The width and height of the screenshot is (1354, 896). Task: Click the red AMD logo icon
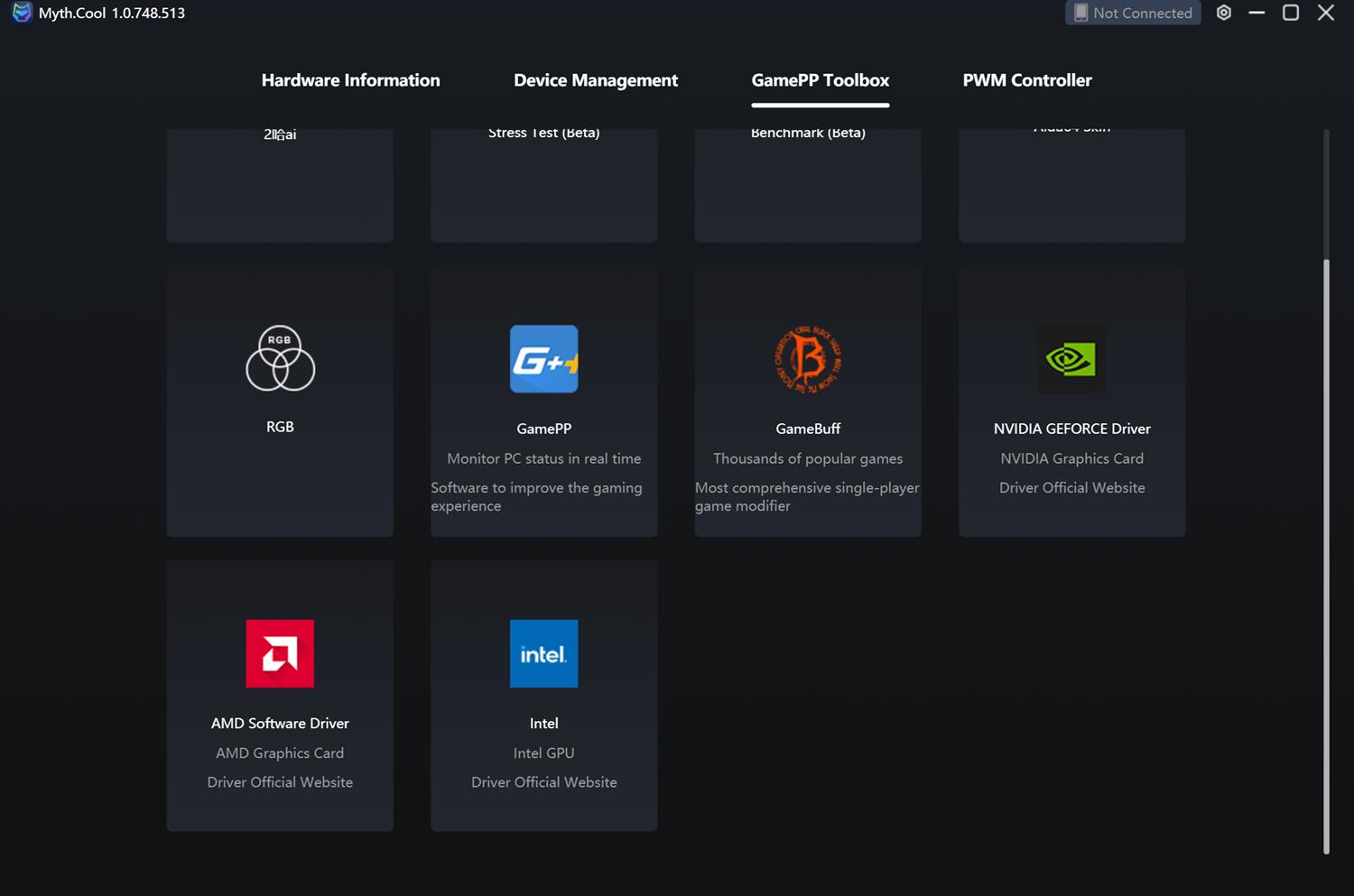coord(280,653)
